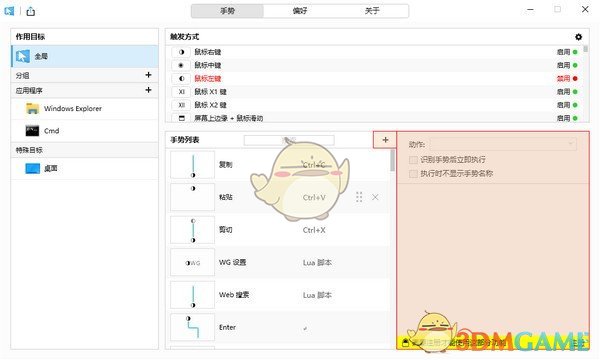Image resolution: width=600 pixels, height=360 pixels.
Task: Focus the gesture list search field
Action: coord(289,140)
